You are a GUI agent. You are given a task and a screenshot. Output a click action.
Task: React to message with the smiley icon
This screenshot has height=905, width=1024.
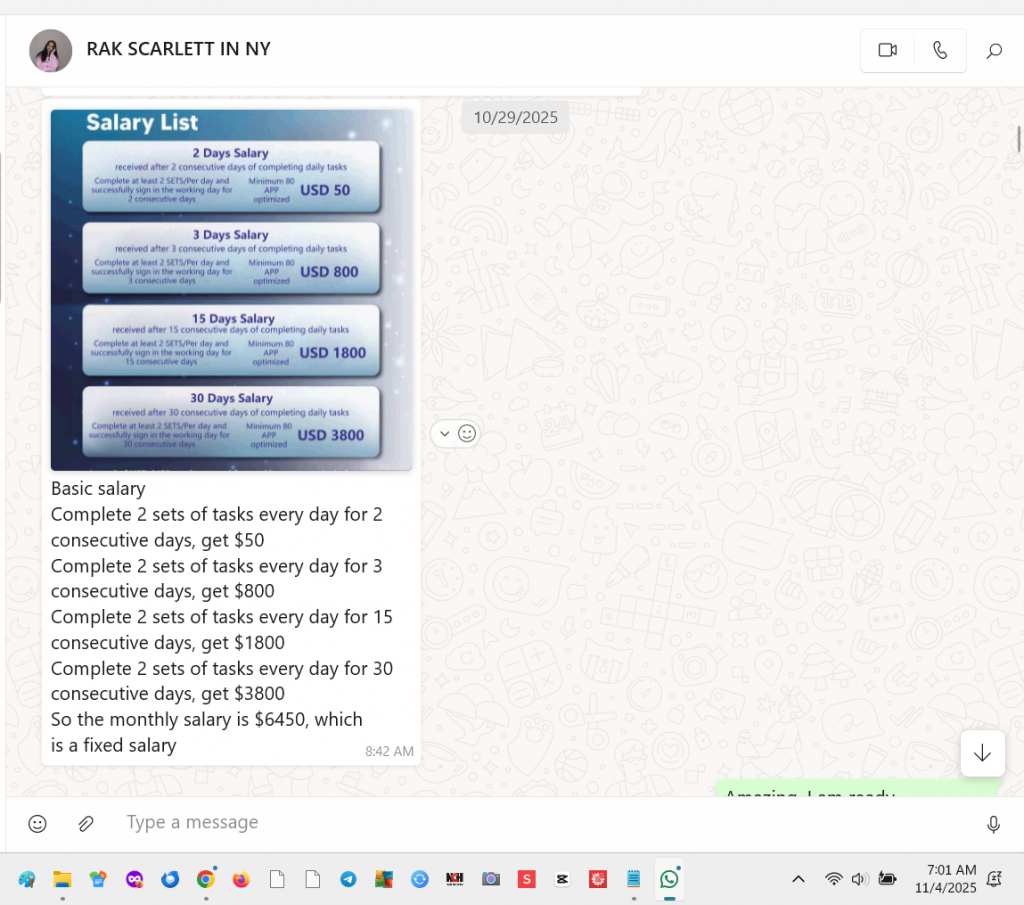pos(467,433)
